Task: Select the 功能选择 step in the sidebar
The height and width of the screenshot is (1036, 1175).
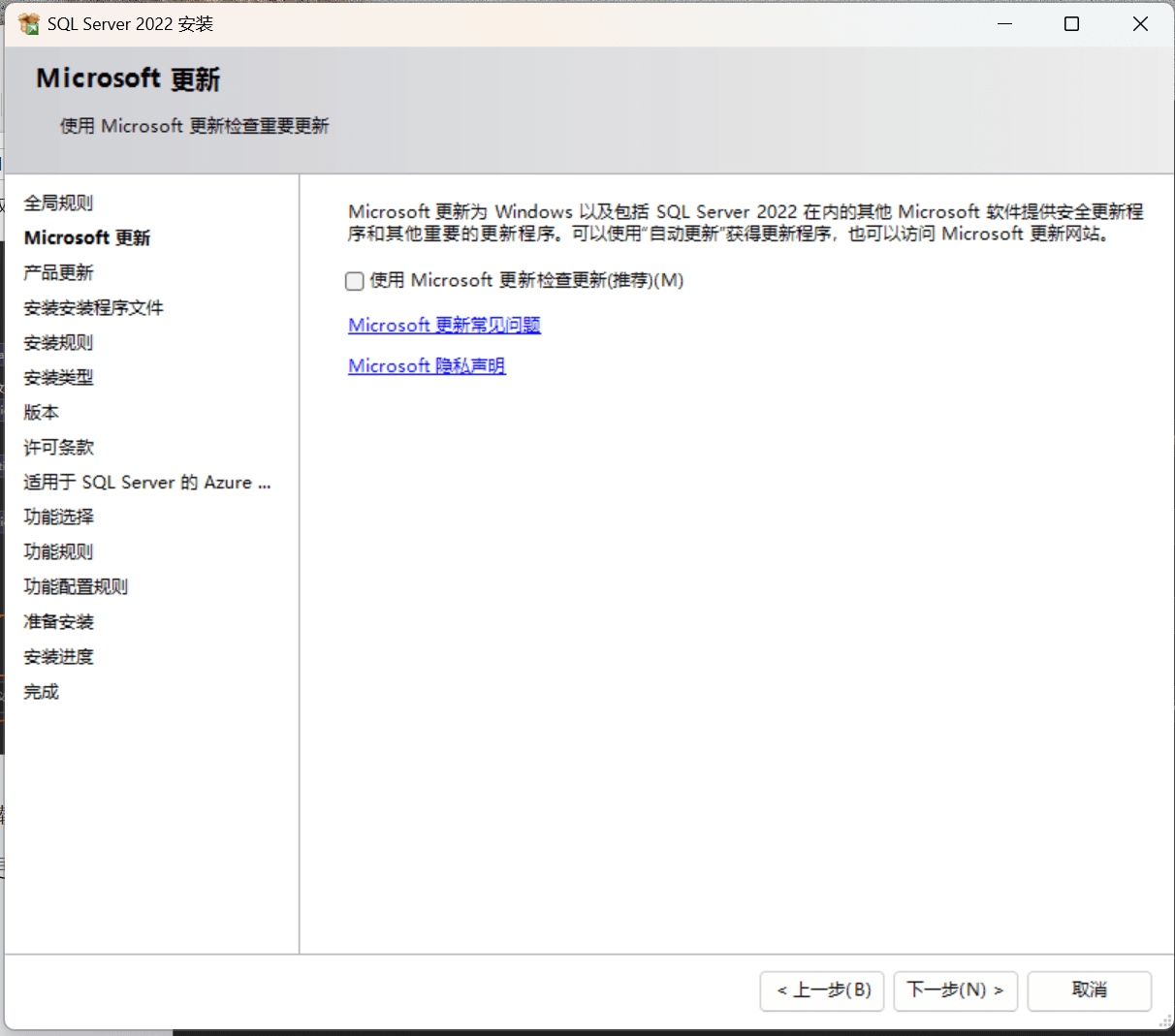Action: 58,517
